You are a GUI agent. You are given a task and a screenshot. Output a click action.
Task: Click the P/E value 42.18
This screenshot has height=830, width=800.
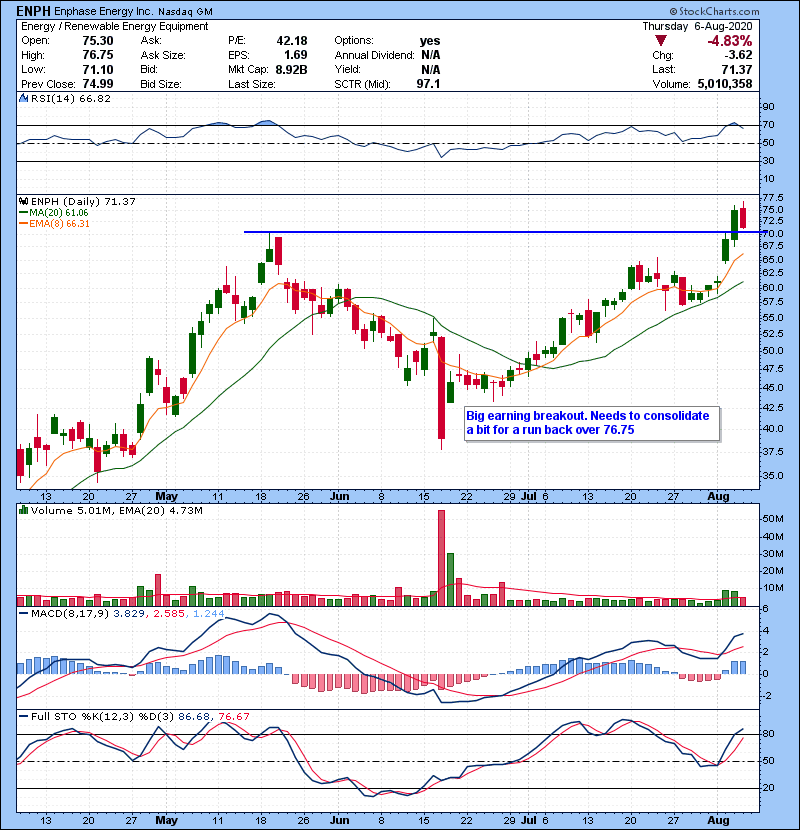(292, 41)
